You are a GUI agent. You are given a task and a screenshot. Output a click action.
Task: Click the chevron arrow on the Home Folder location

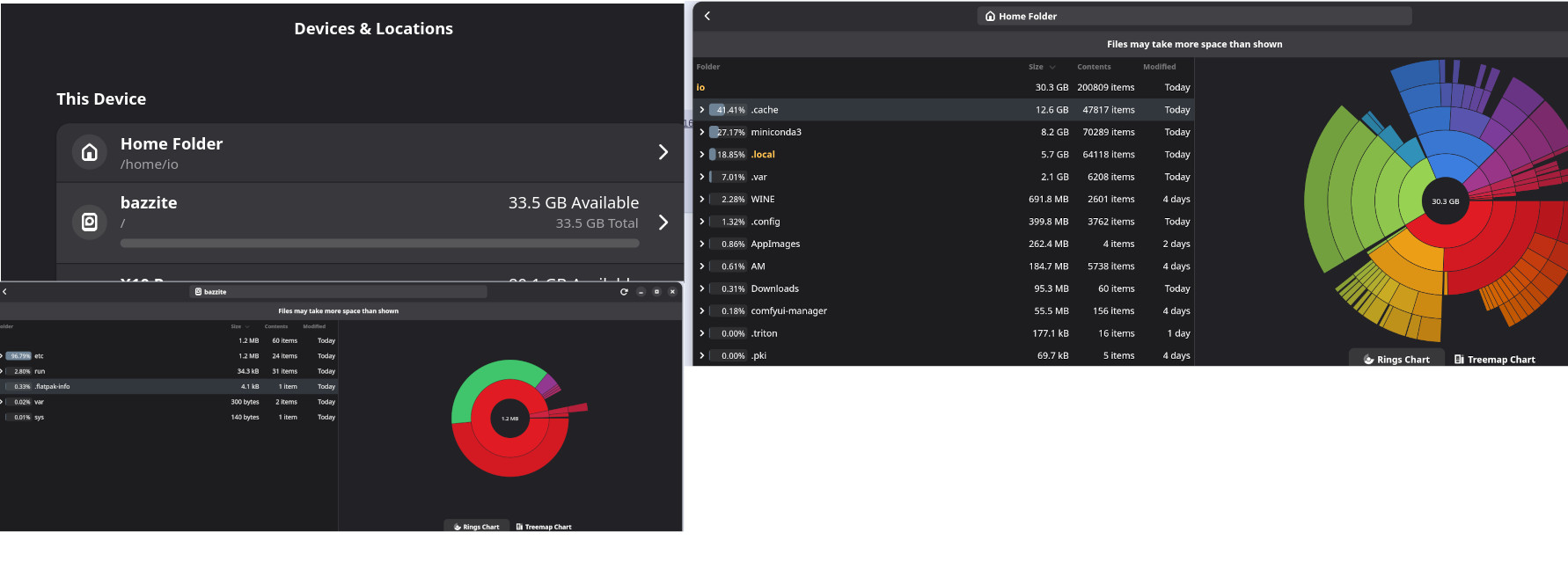coord(663,152)
